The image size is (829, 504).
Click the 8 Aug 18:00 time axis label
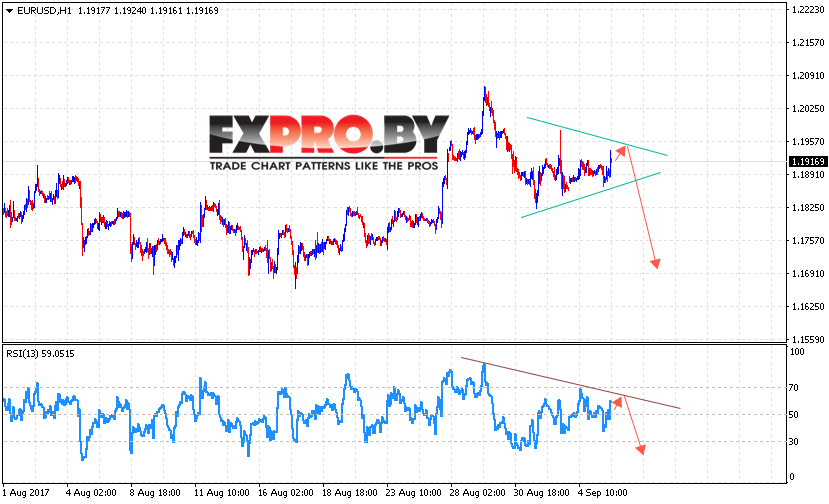155,492
